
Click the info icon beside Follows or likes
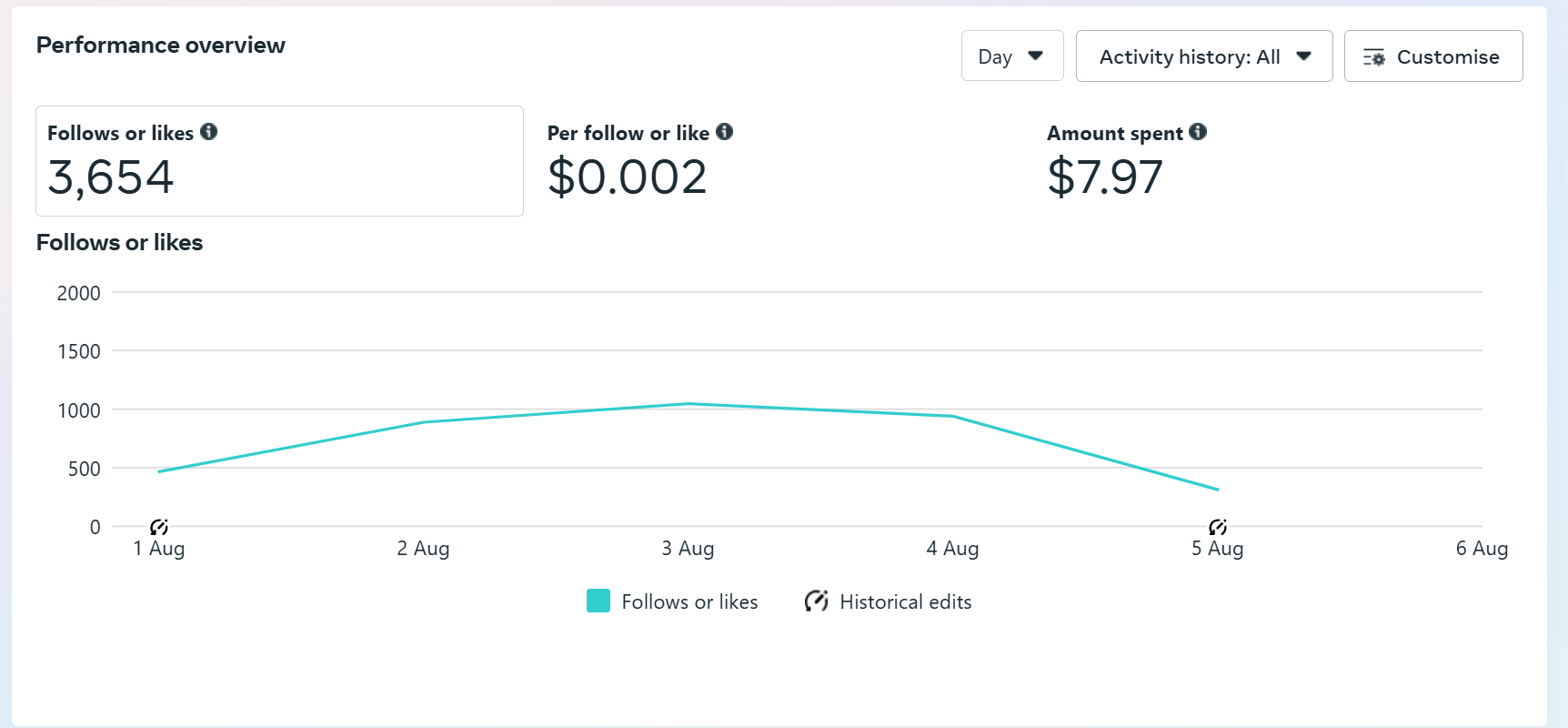point(209,132)
